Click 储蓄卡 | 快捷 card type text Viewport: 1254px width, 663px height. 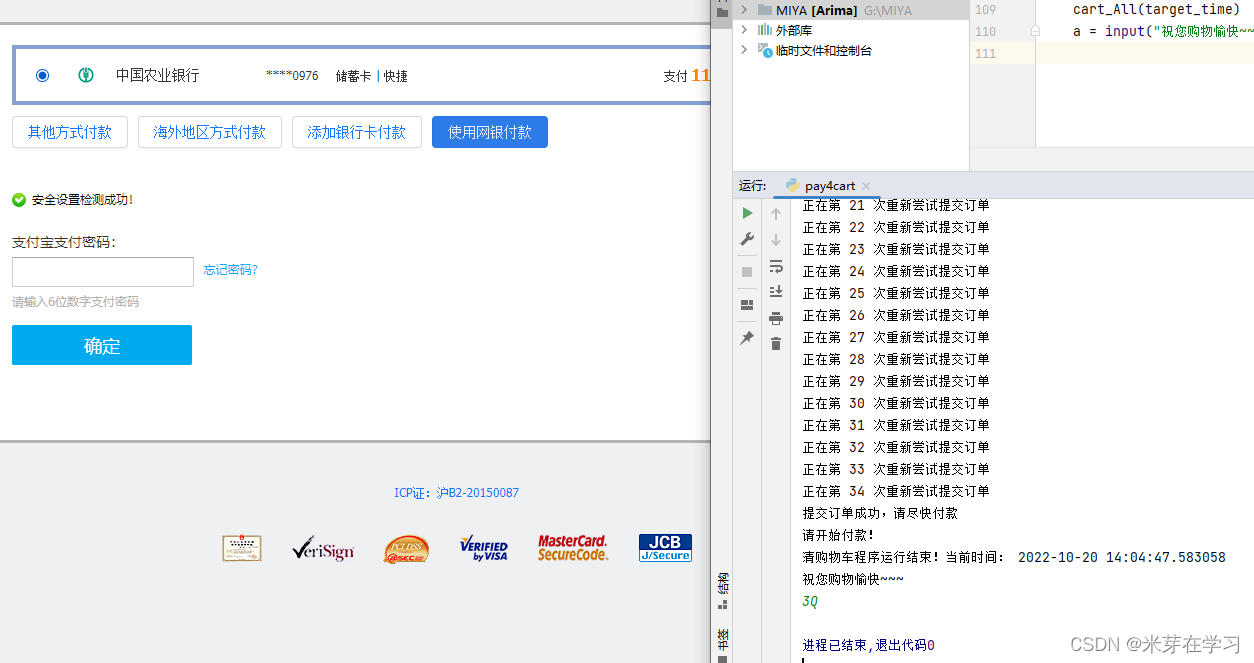pos(372,76)
